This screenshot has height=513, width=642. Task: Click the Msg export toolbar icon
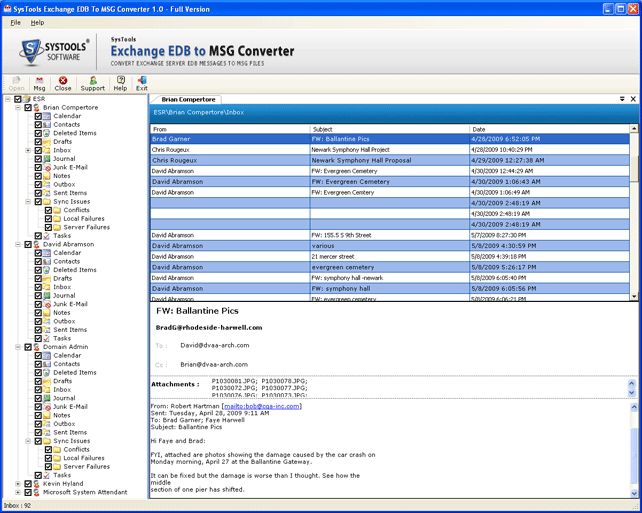coord(39,84)
